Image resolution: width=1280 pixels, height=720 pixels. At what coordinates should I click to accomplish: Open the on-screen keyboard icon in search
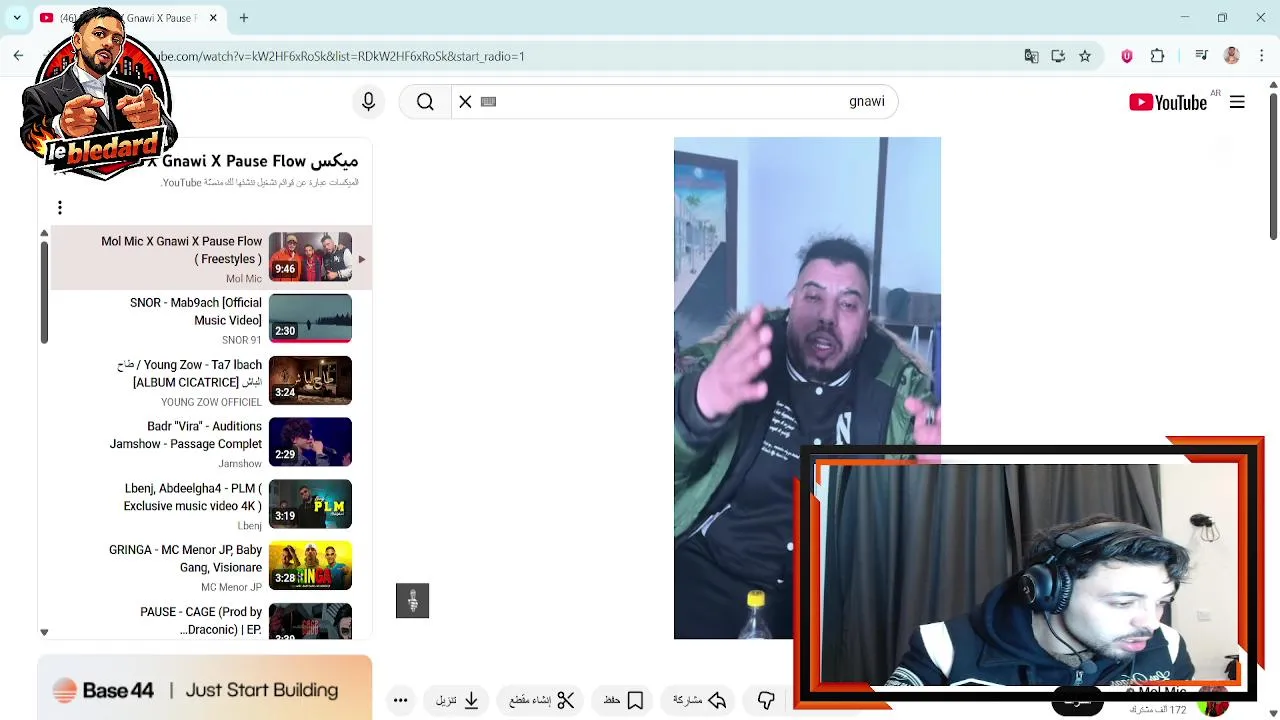[488, 101]
